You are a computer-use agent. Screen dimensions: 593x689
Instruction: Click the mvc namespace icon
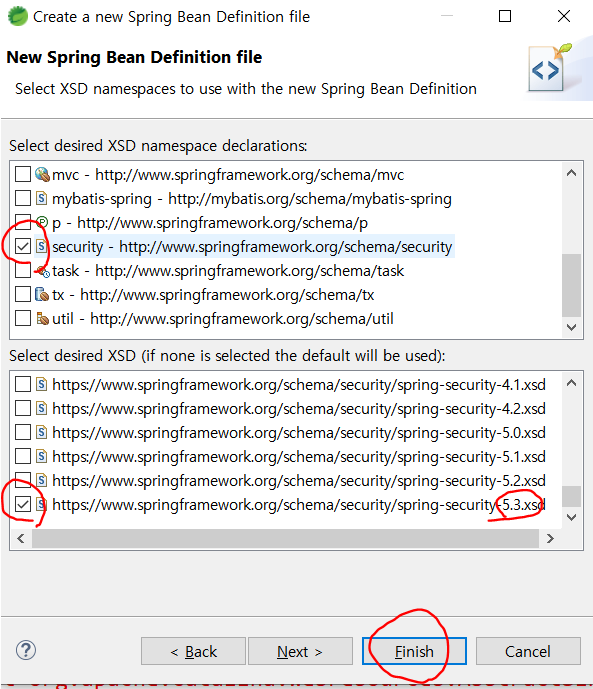[42, 174]
